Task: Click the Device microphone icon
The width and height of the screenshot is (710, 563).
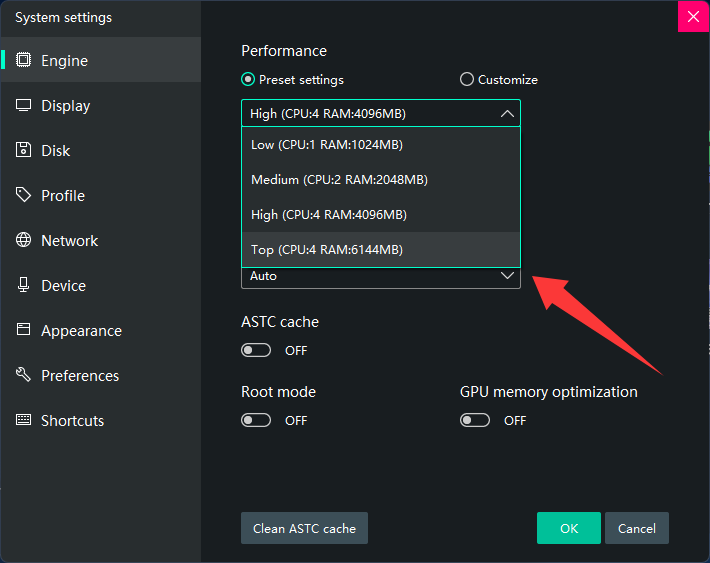Action: 23,285
